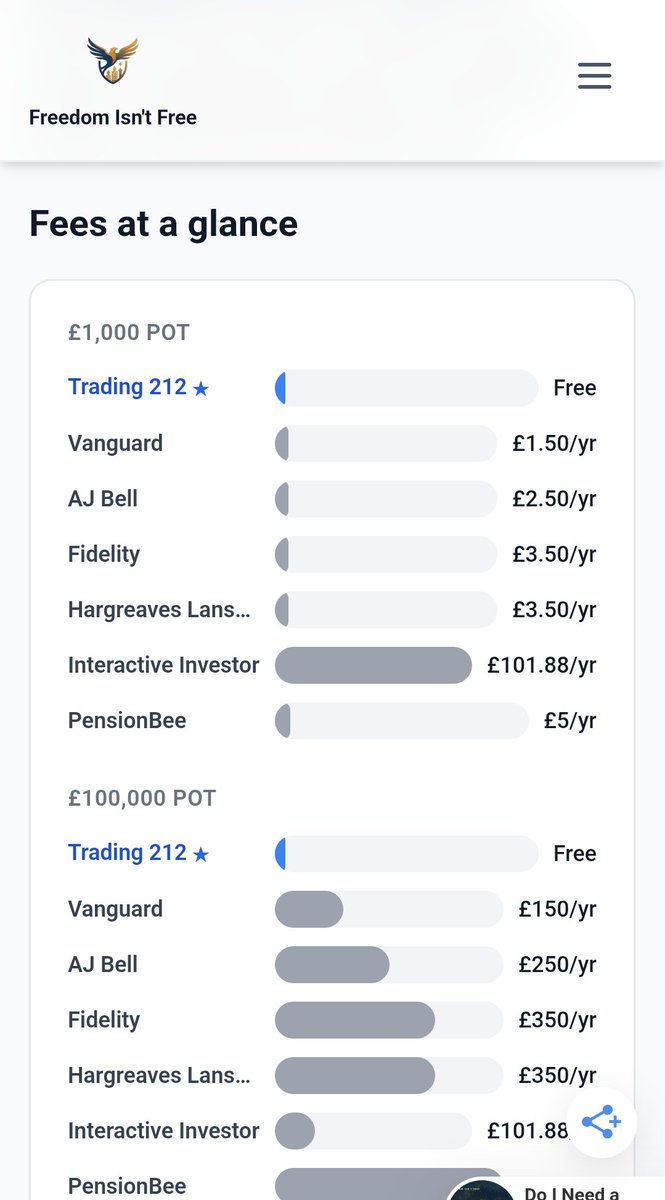The height and width of the screenshot is (1200, 665).
Task: Click the star beside Trading 212 in £100,000 pot
Action: [201, 855]
